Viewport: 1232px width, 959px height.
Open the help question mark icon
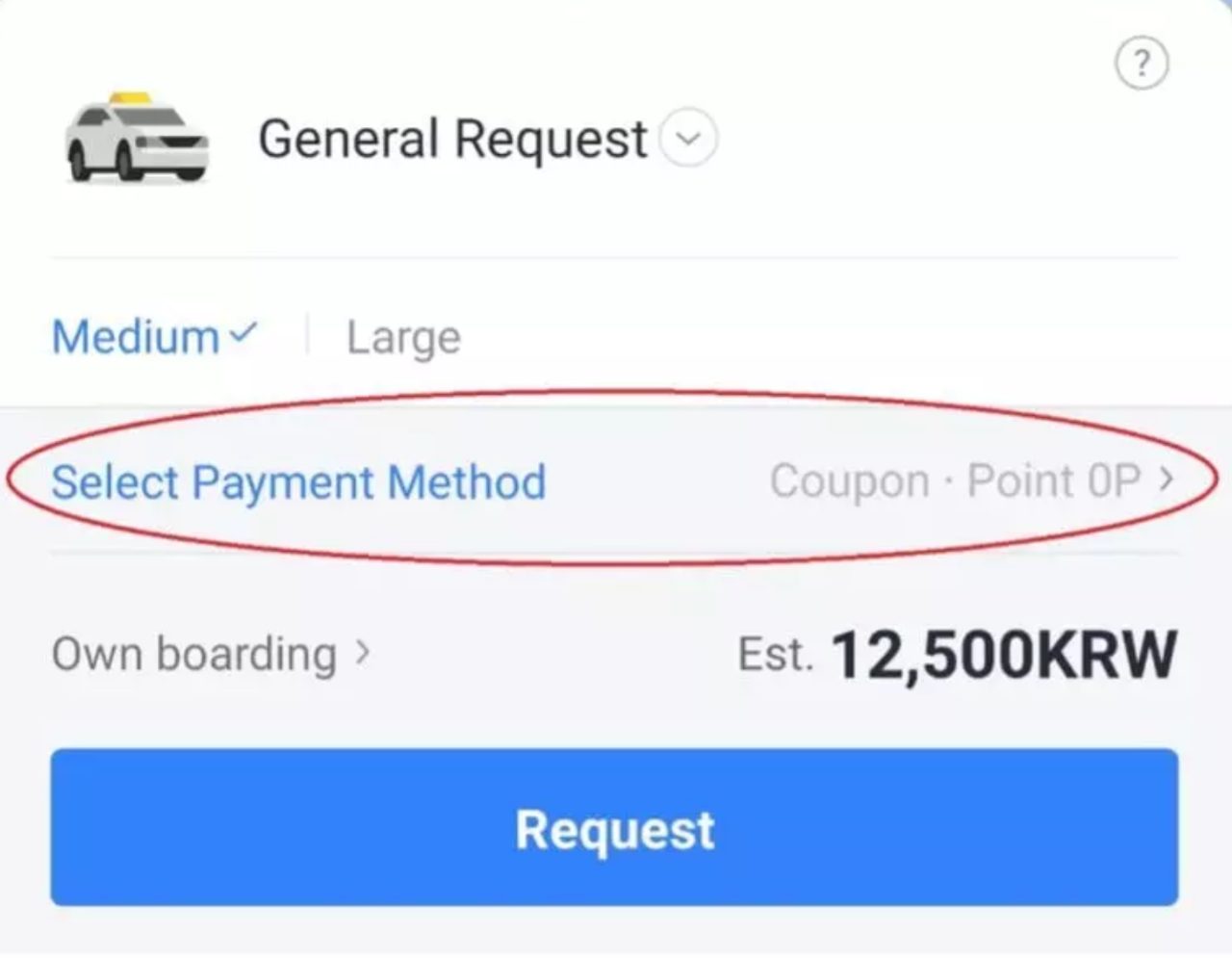(1142, 64)
